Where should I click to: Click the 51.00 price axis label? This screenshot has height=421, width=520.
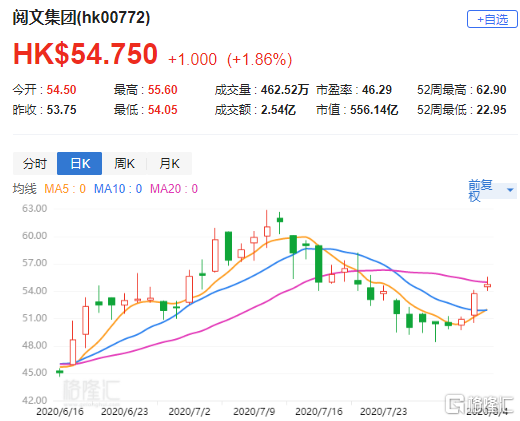click(35, 318)
